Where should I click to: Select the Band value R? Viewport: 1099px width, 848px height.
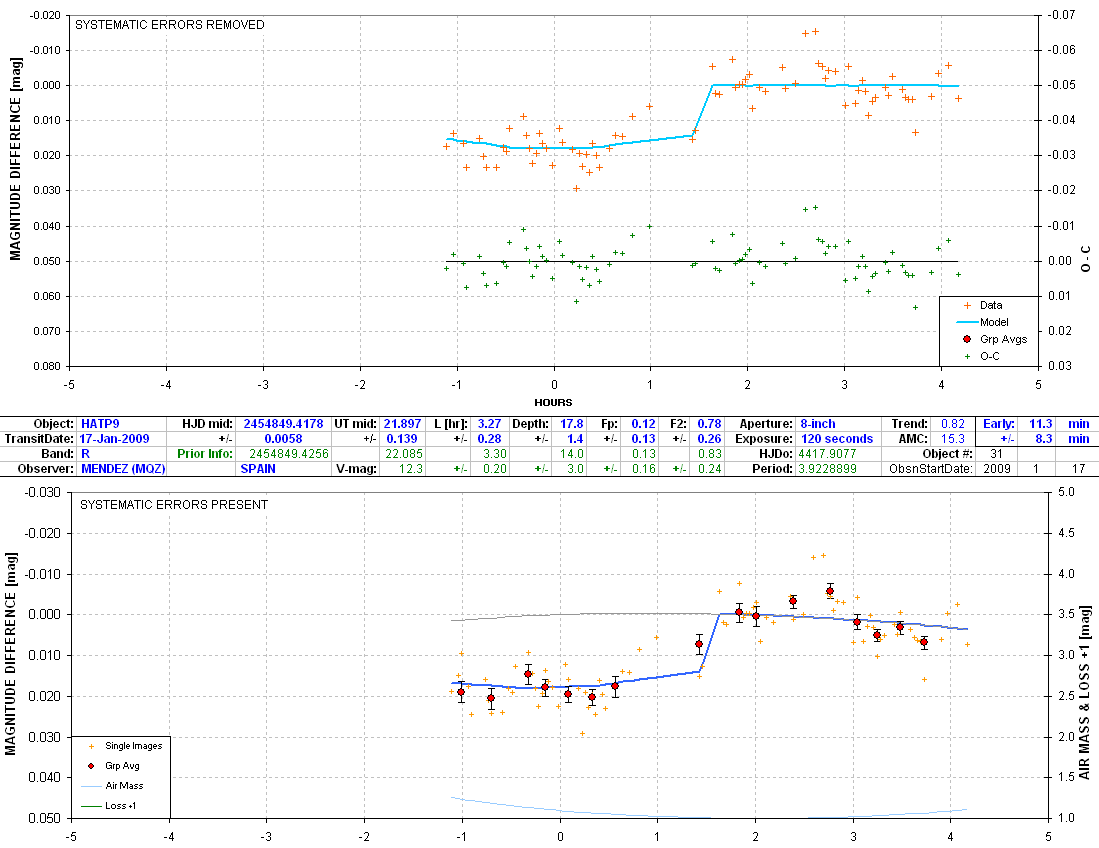click(x=86, y=453)
